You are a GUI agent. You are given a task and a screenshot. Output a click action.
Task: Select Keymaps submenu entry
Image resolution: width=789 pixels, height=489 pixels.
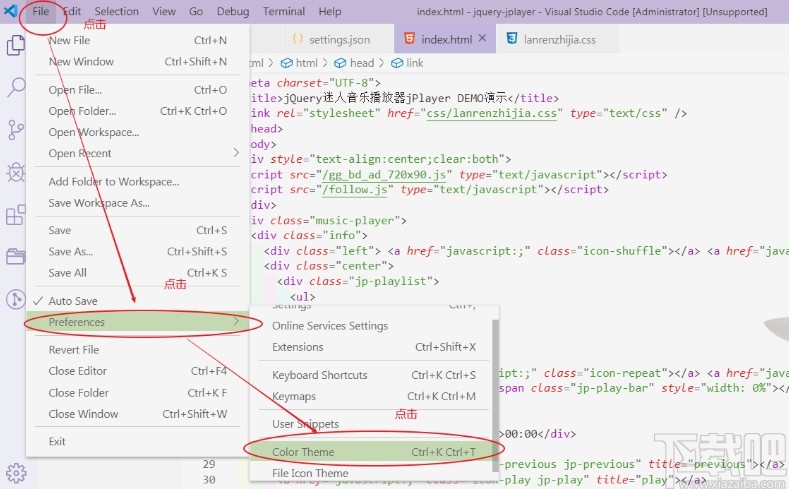(370, 396)
